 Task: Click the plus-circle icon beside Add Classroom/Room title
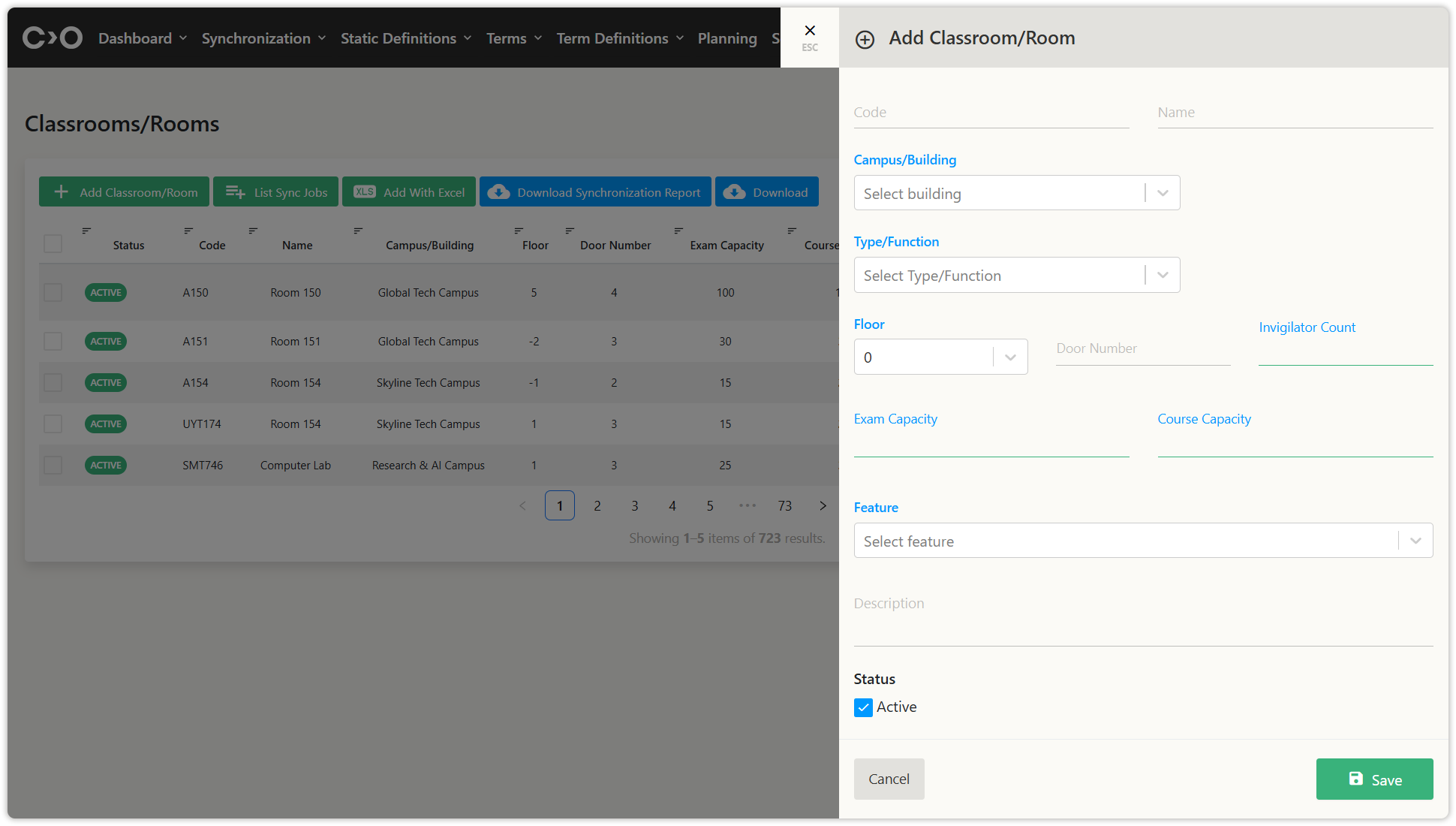tap(865, 40)
